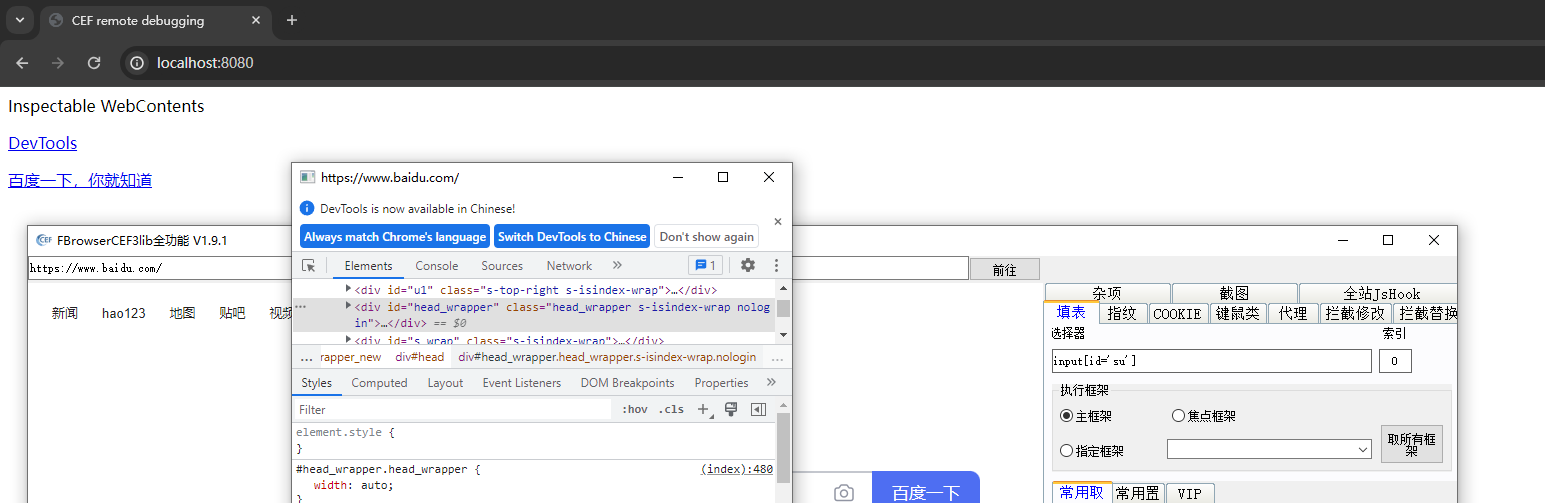Dismiss the DevTools language infobar
Viewport: 1545px width, 503px height.
click(x=778, y=221)
